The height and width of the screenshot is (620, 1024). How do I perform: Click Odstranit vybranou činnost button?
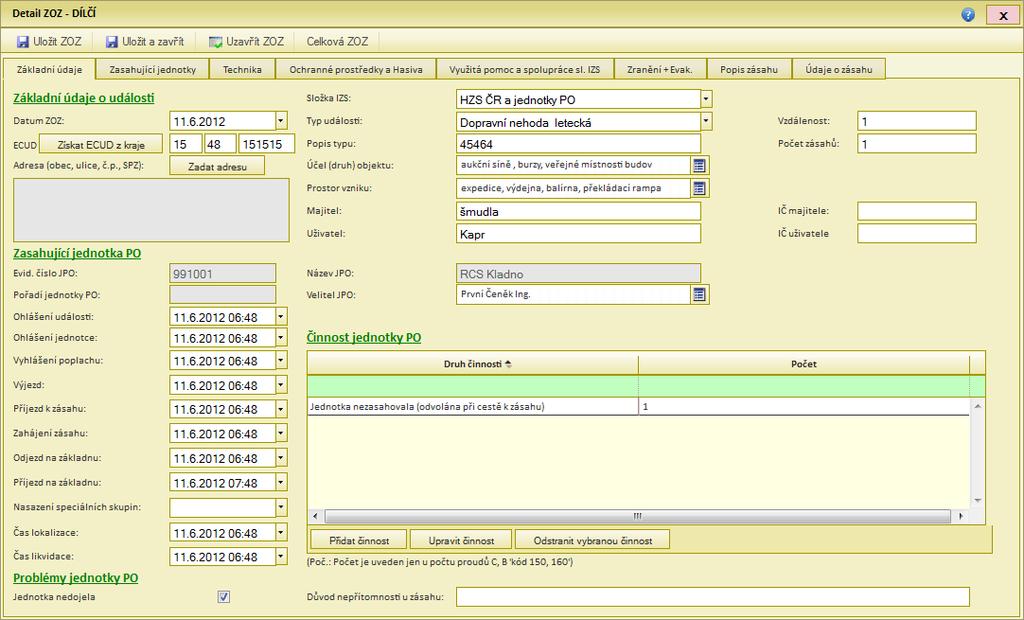coord(592,540)
